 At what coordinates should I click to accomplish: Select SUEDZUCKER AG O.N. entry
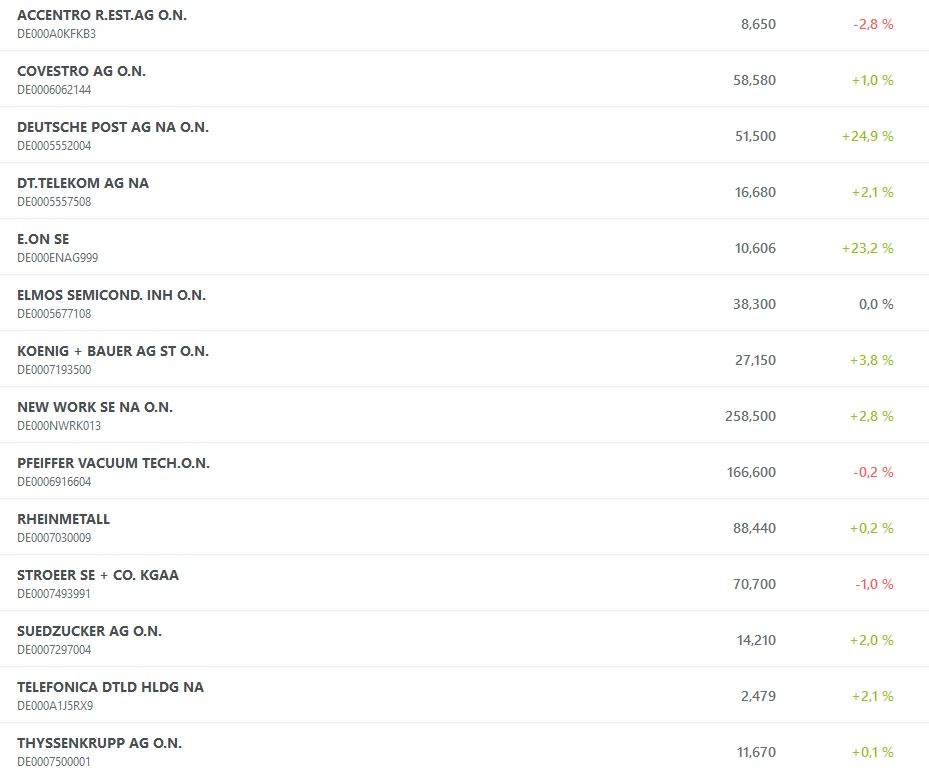click(x=90, y=632)
